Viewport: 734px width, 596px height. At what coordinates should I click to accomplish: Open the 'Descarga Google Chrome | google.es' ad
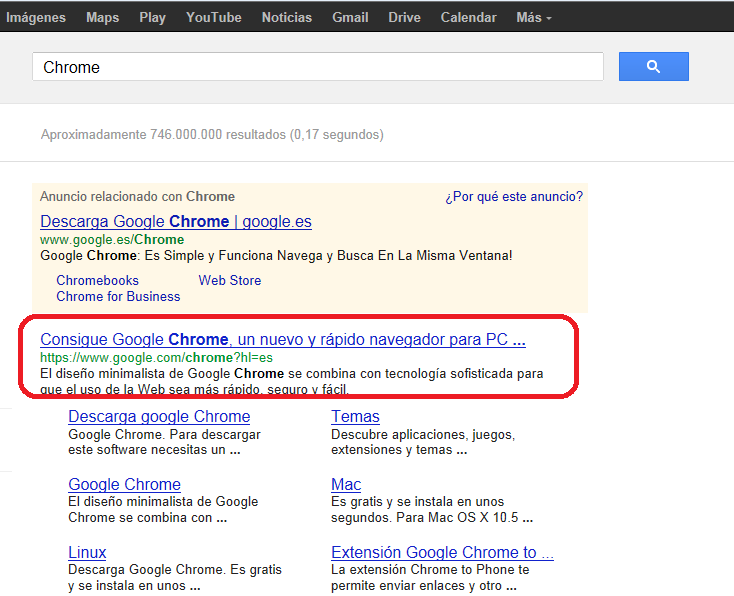tap(176, 221)
